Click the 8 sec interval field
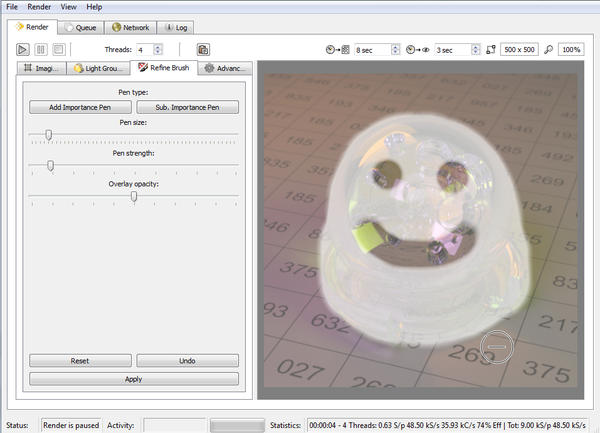 373,50
